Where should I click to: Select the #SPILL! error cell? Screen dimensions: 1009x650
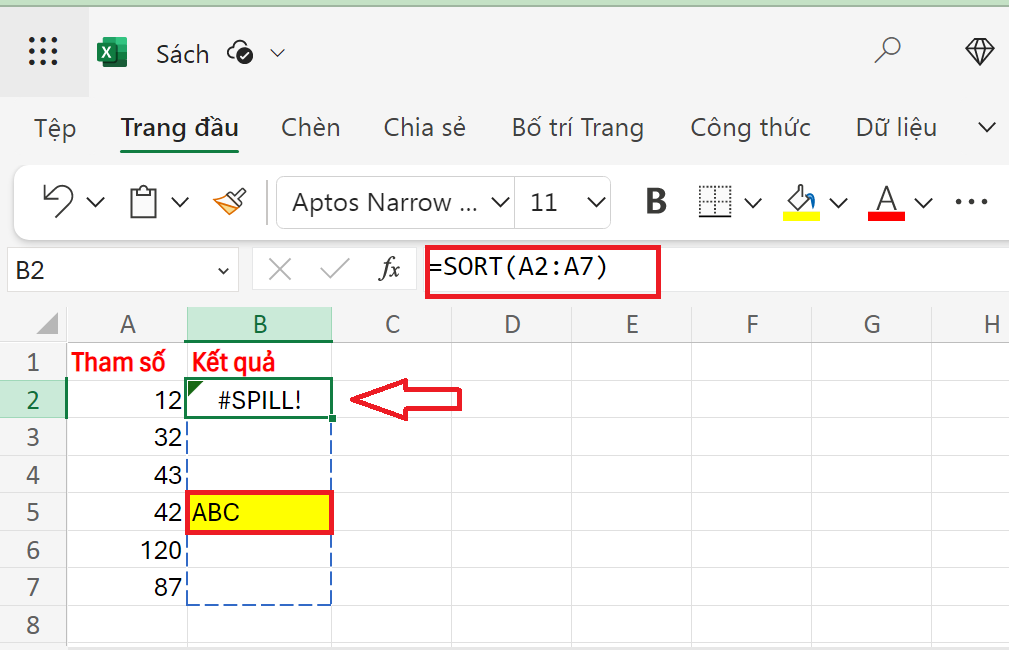tap(259, 400)
